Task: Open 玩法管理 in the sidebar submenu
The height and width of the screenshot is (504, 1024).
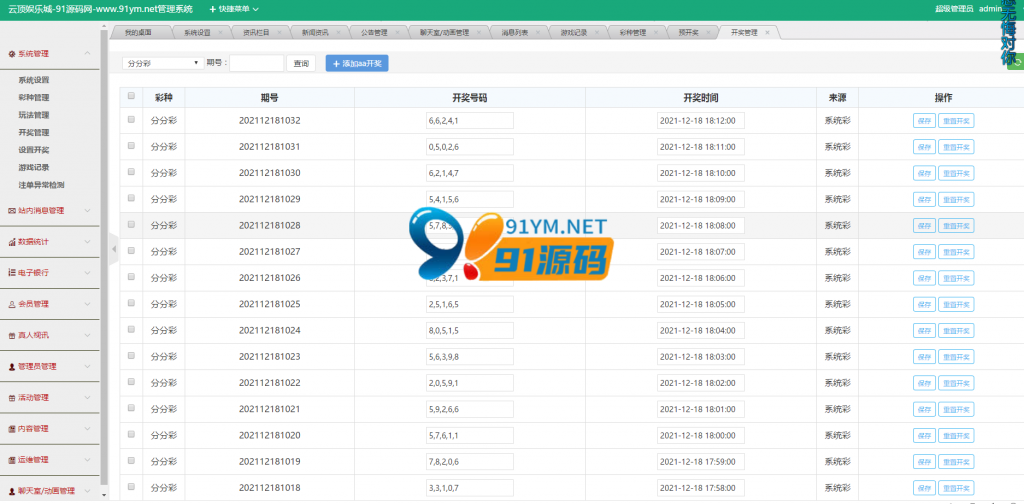Action: pyautogui.click(x=33, y=115)
